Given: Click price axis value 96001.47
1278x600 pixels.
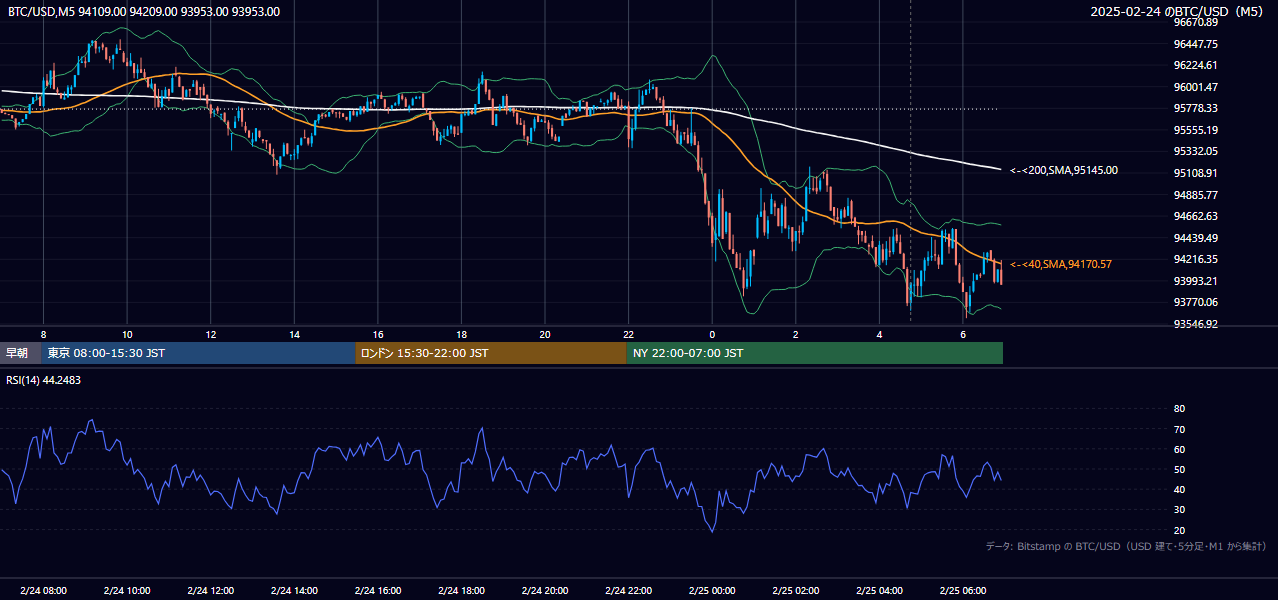Looking at the screenshot, I should pos(1195,87).
